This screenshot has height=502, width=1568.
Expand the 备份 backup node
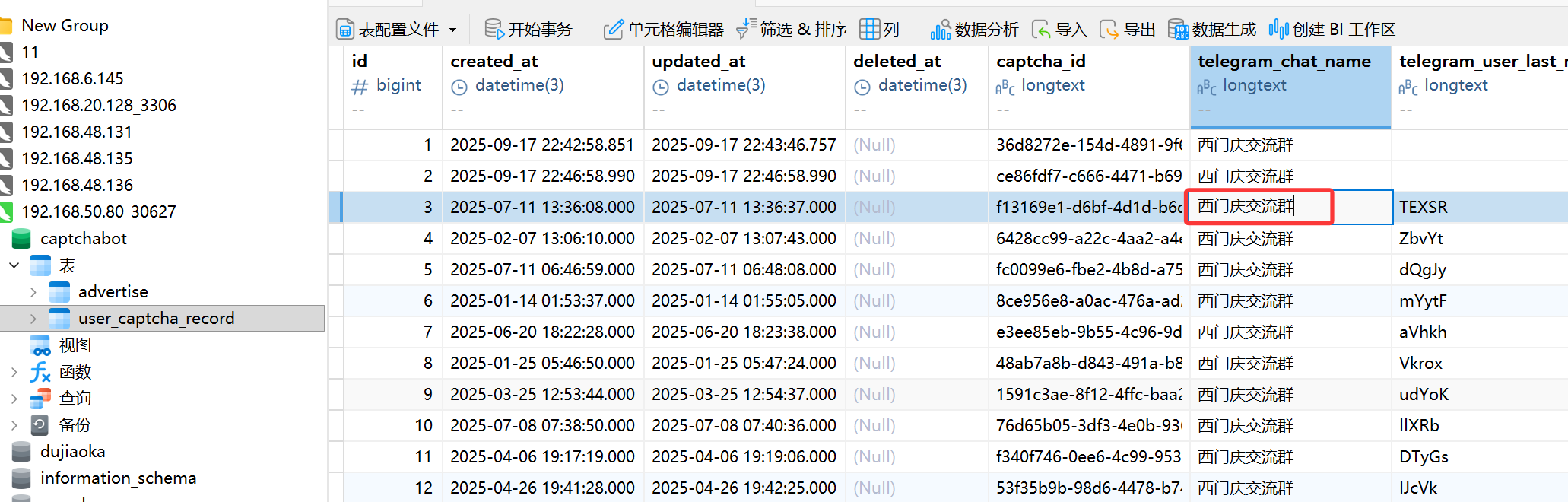pyautogui.click(x=14, y=424)
